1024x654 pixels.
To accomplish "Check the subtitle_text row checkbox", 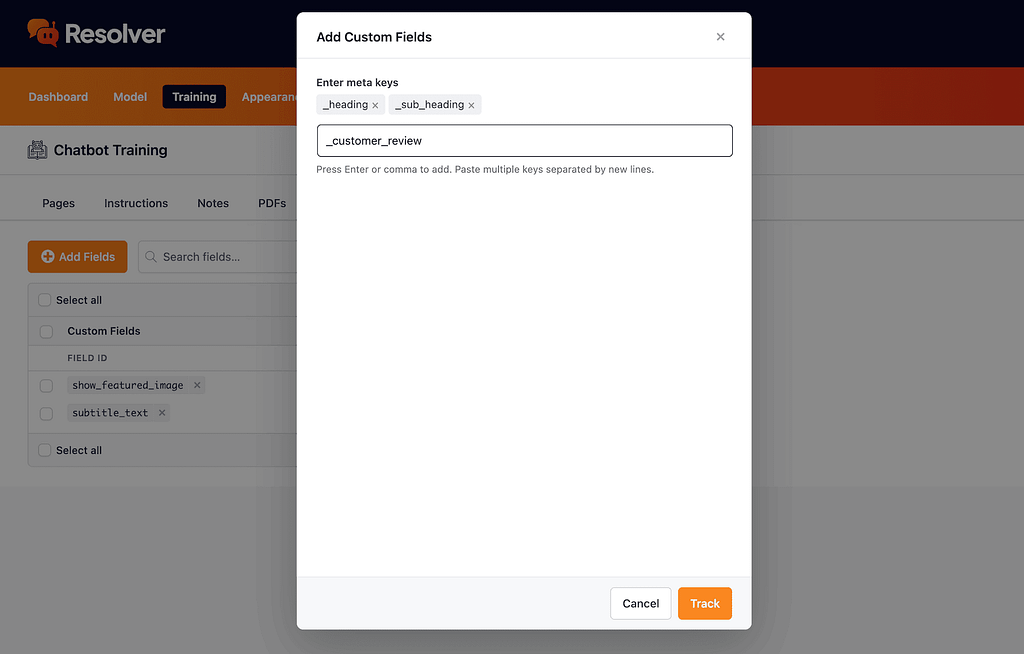I will (x=46, y=414).
